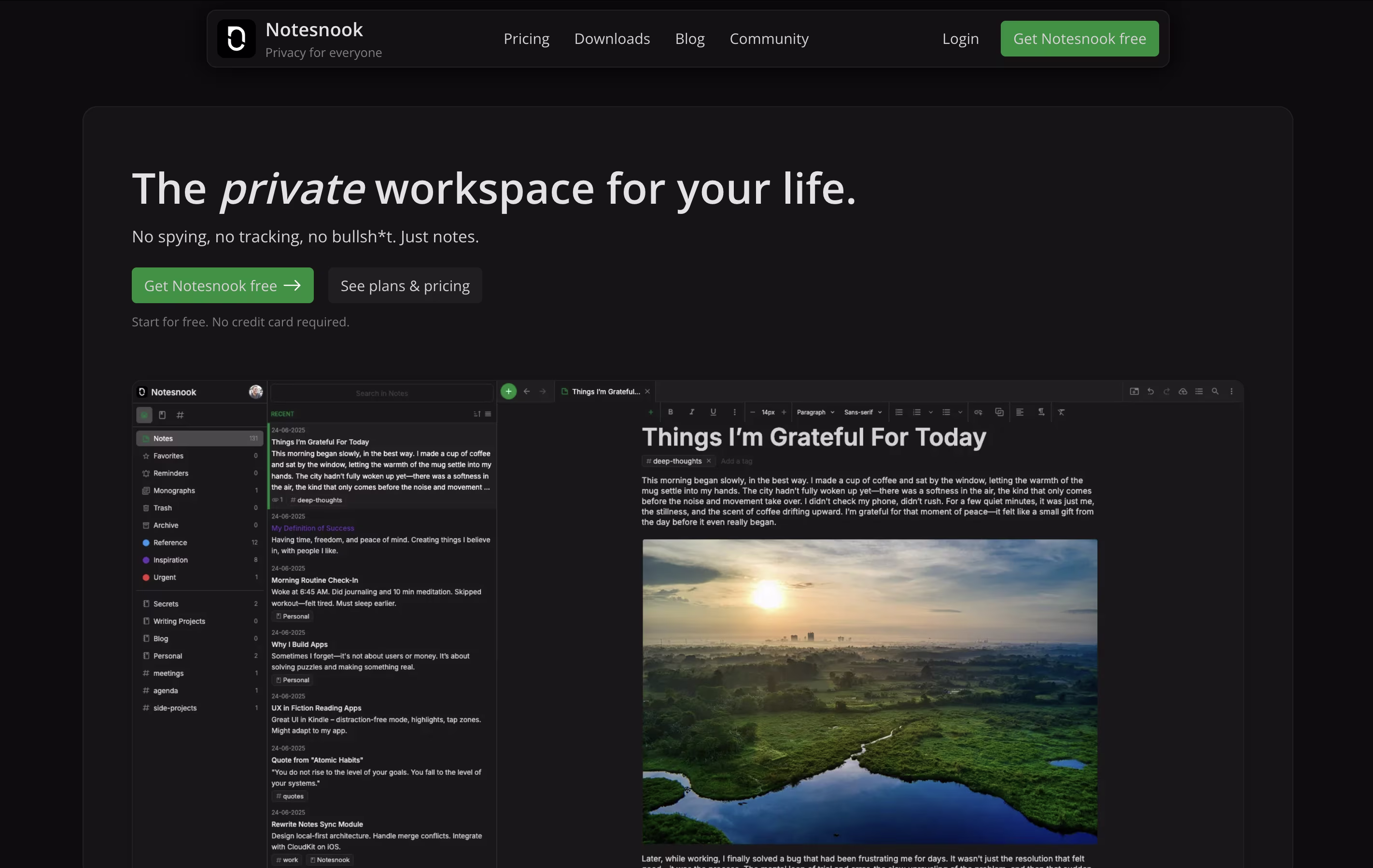The height and width of the screenshot is (868, 1373).
Task: Undo the last edit
Action: [1150, 391]
